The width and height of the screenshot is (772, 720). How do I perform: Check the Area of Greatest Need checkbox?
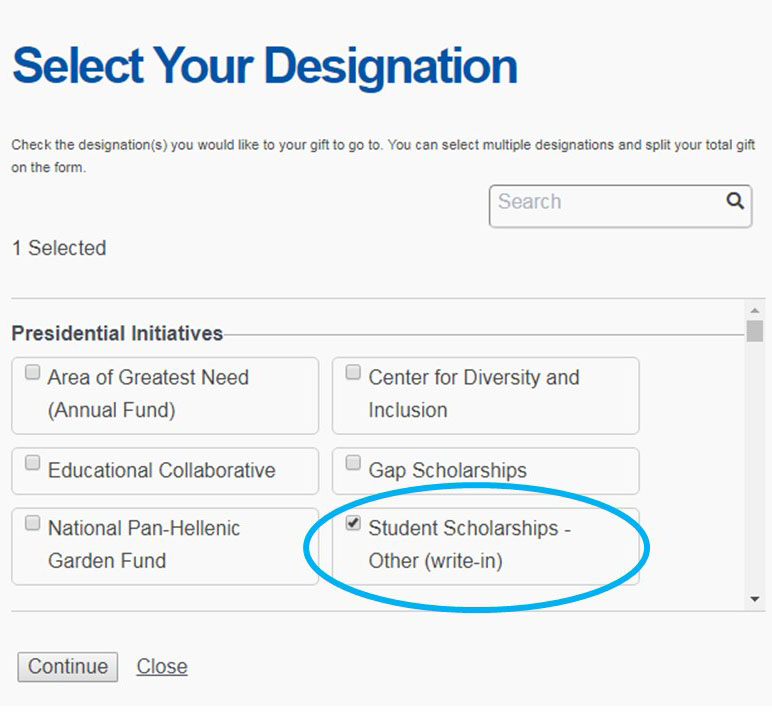[x=32, y=372]
